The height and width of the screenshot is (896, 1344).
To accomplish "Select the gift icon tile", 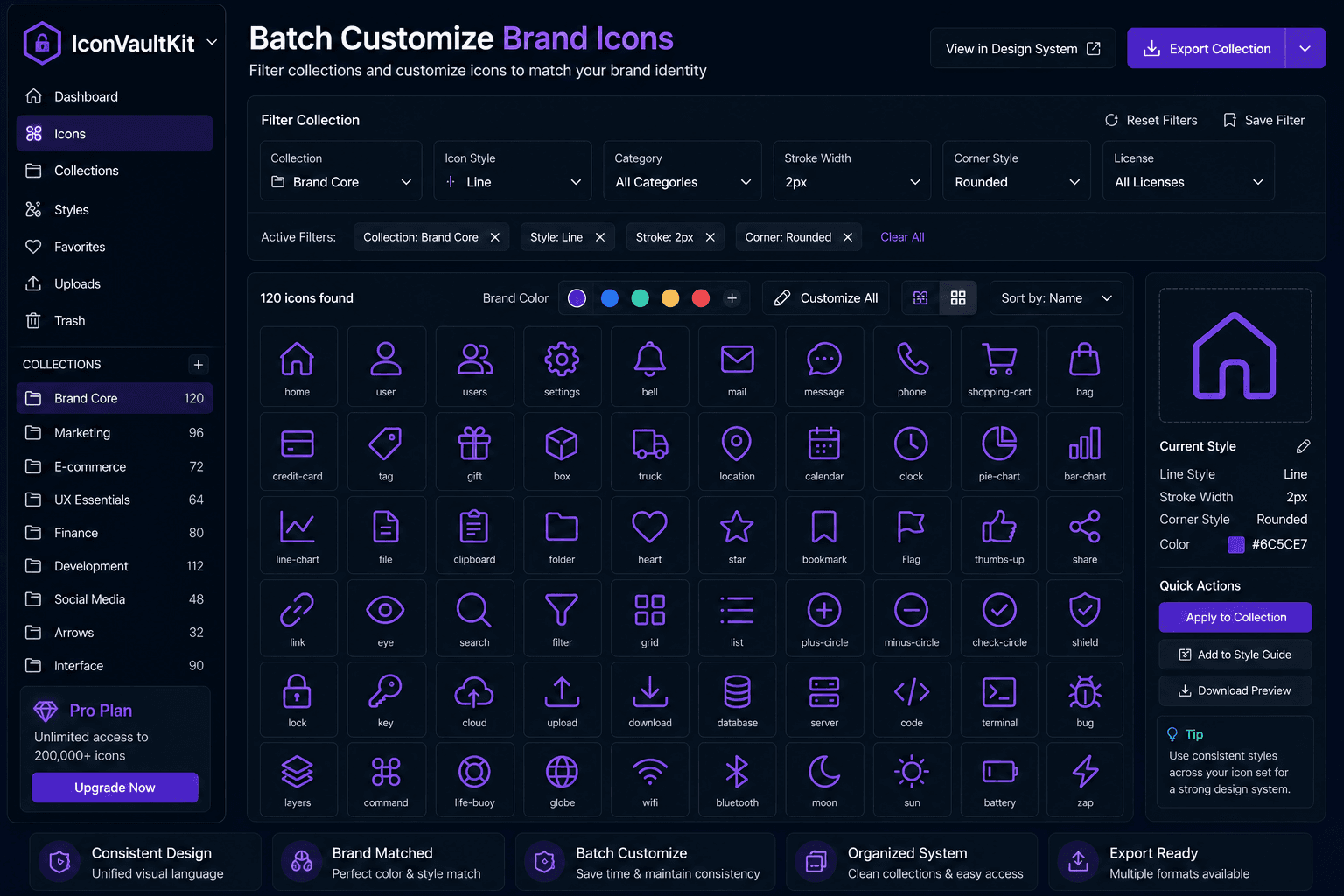I will pyautogui.click(x=474, y=451).
